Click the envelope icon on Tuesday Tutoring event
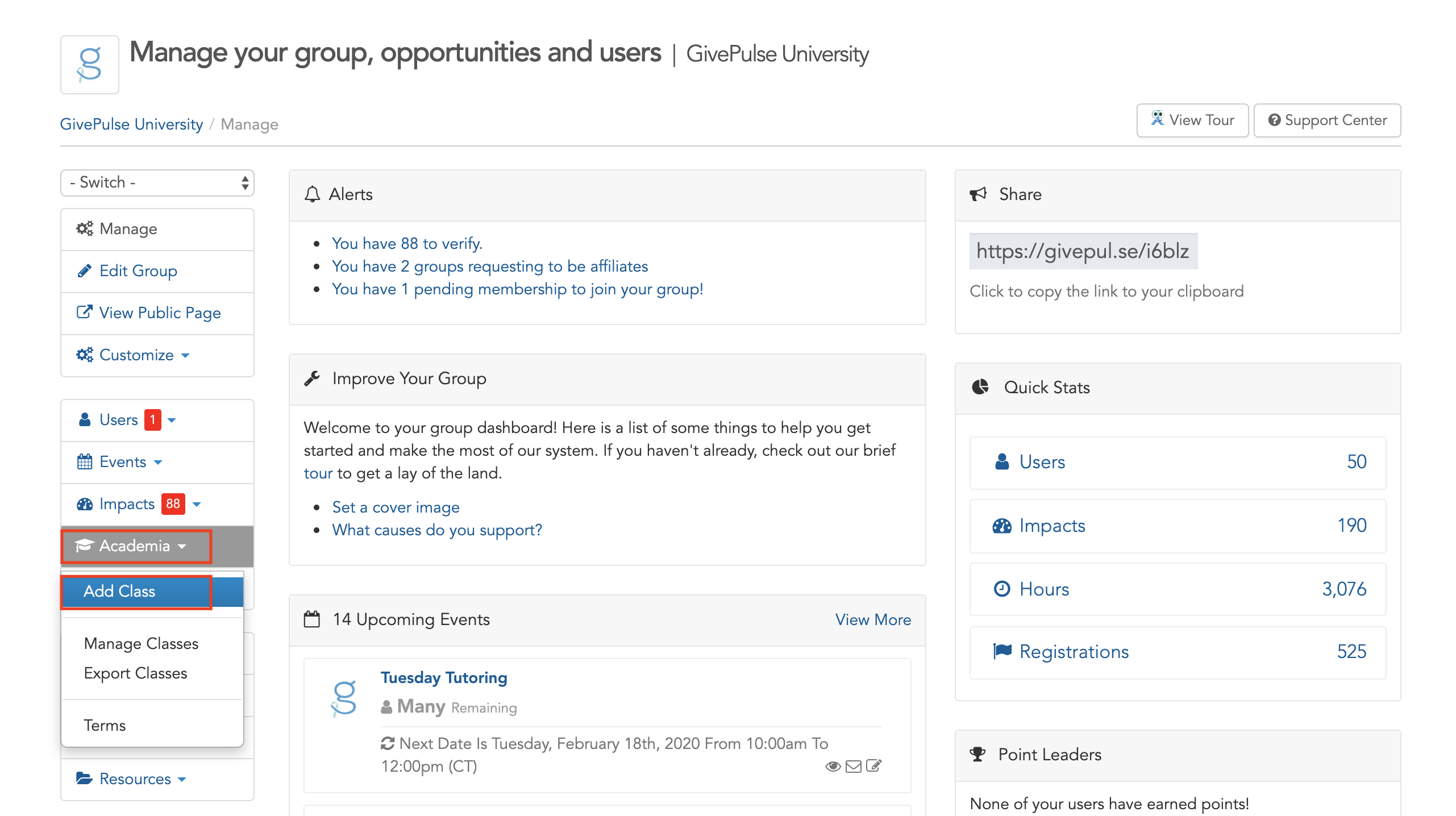This screenshot has width=1456, height=816. point(854,766)
